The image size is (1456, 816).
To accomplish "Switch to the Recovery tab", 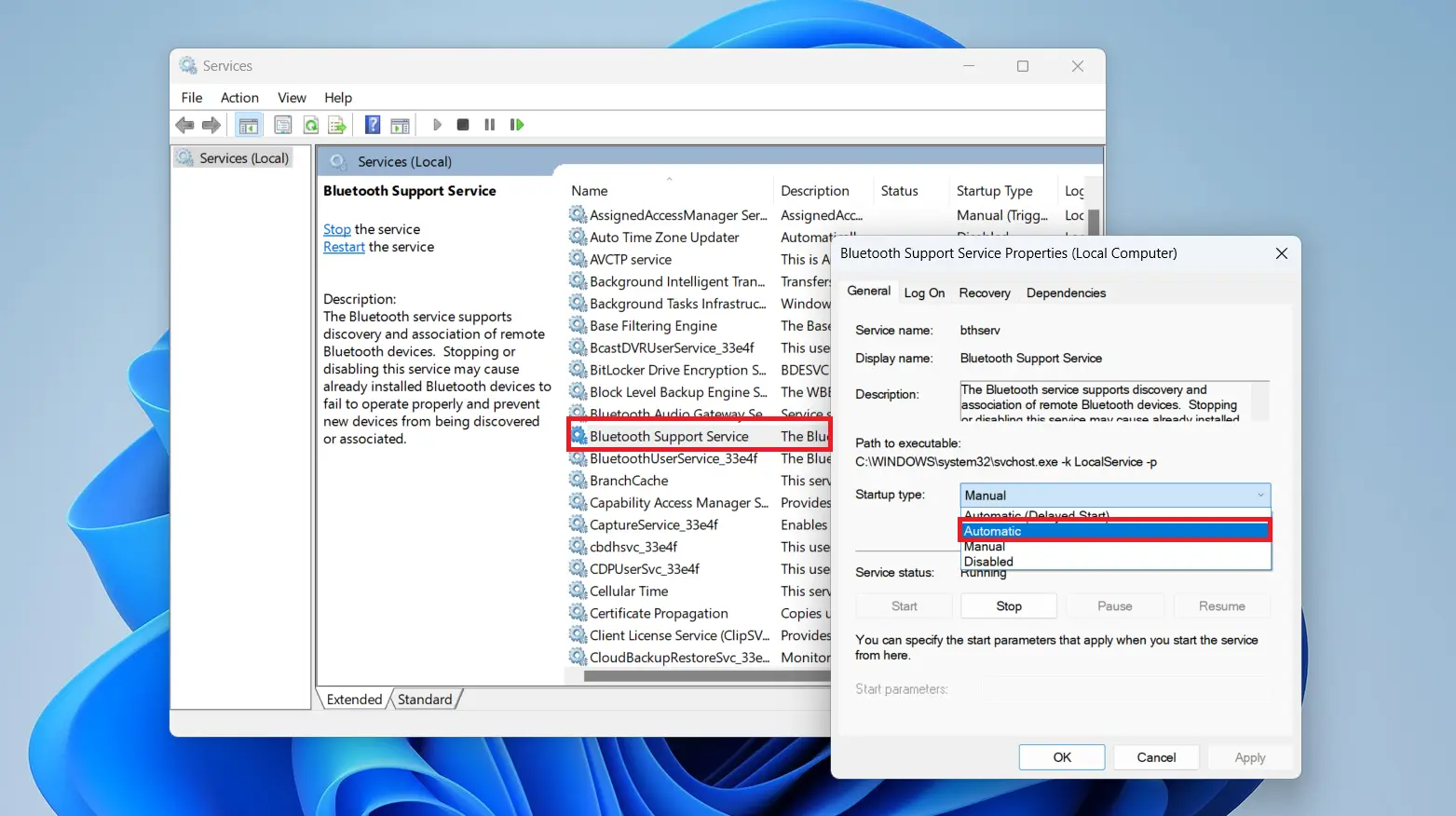I will click(984, 292).
